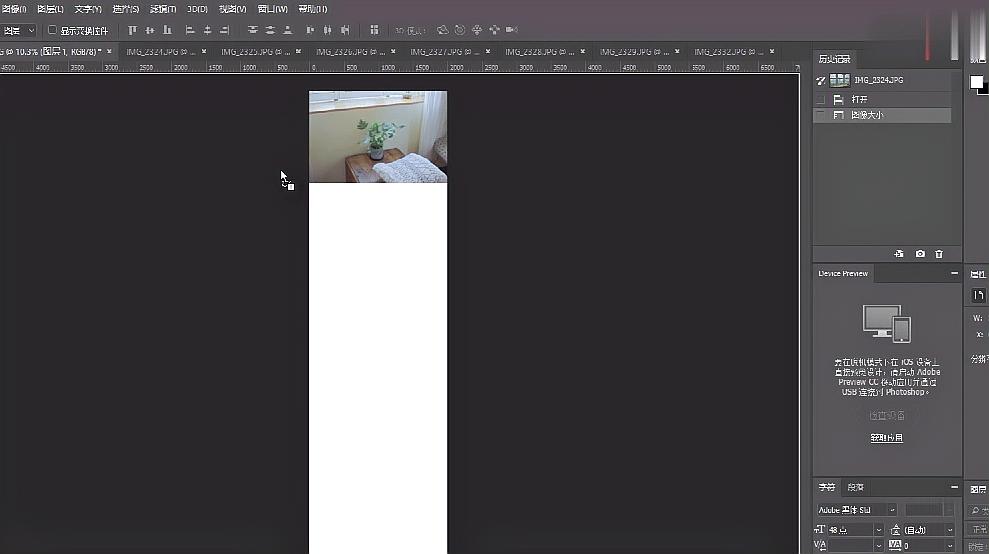Set history brush source box for 打开 state

[x=821, y=100]
